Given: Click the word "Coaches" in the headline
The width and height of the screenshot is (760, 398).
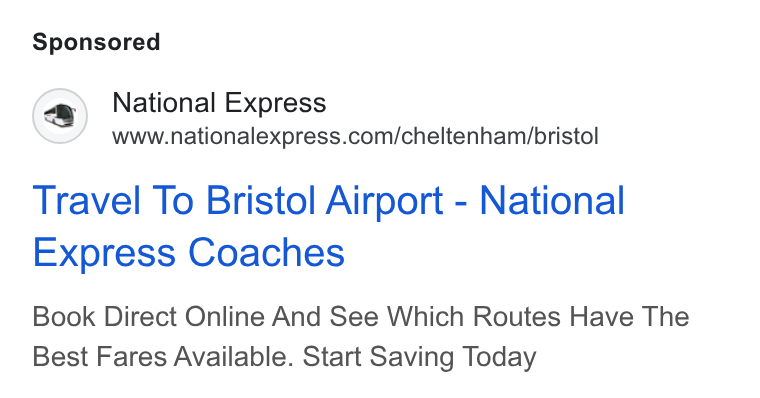Looking at the screenshot, I should 266,252.
